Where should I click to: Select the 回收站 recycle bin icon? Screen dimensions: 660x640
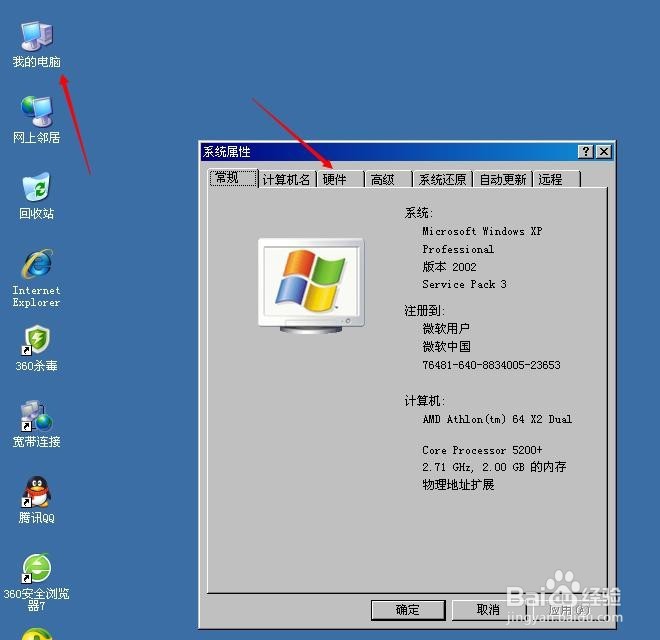37,196
